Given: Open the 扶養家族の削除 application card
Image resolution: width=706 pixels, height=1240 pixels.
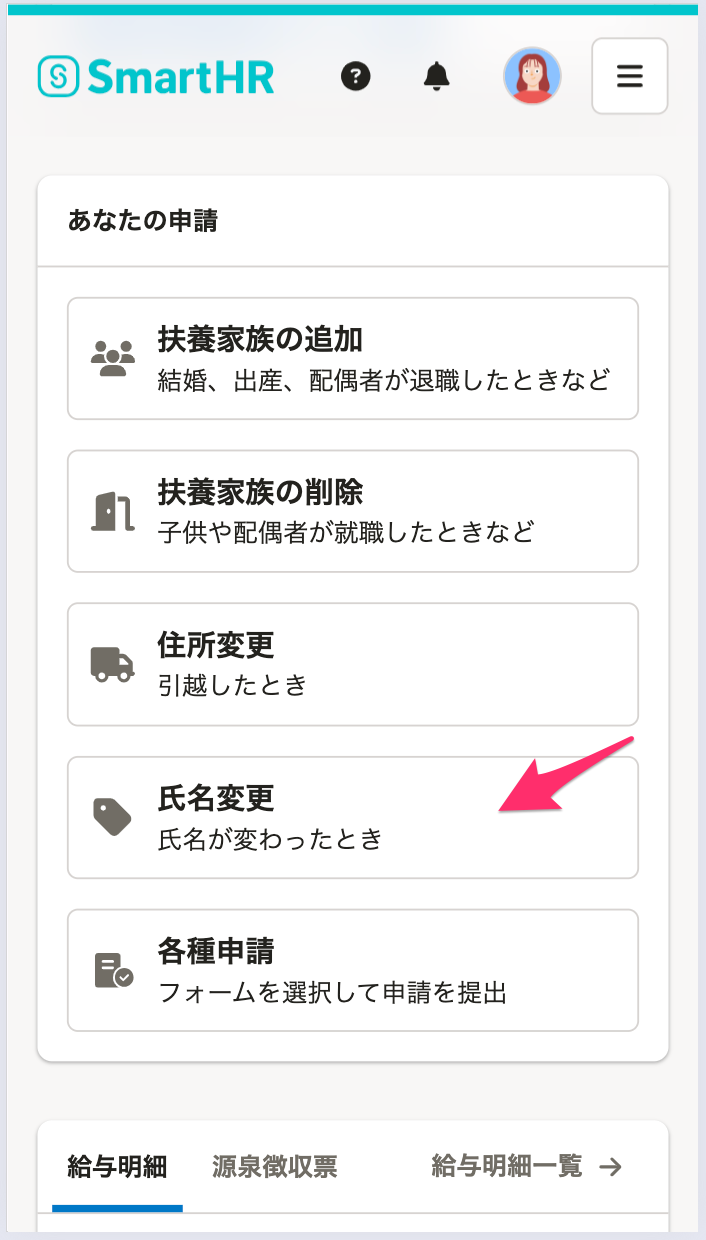Looking at the screenshot, I should (352, 511).
